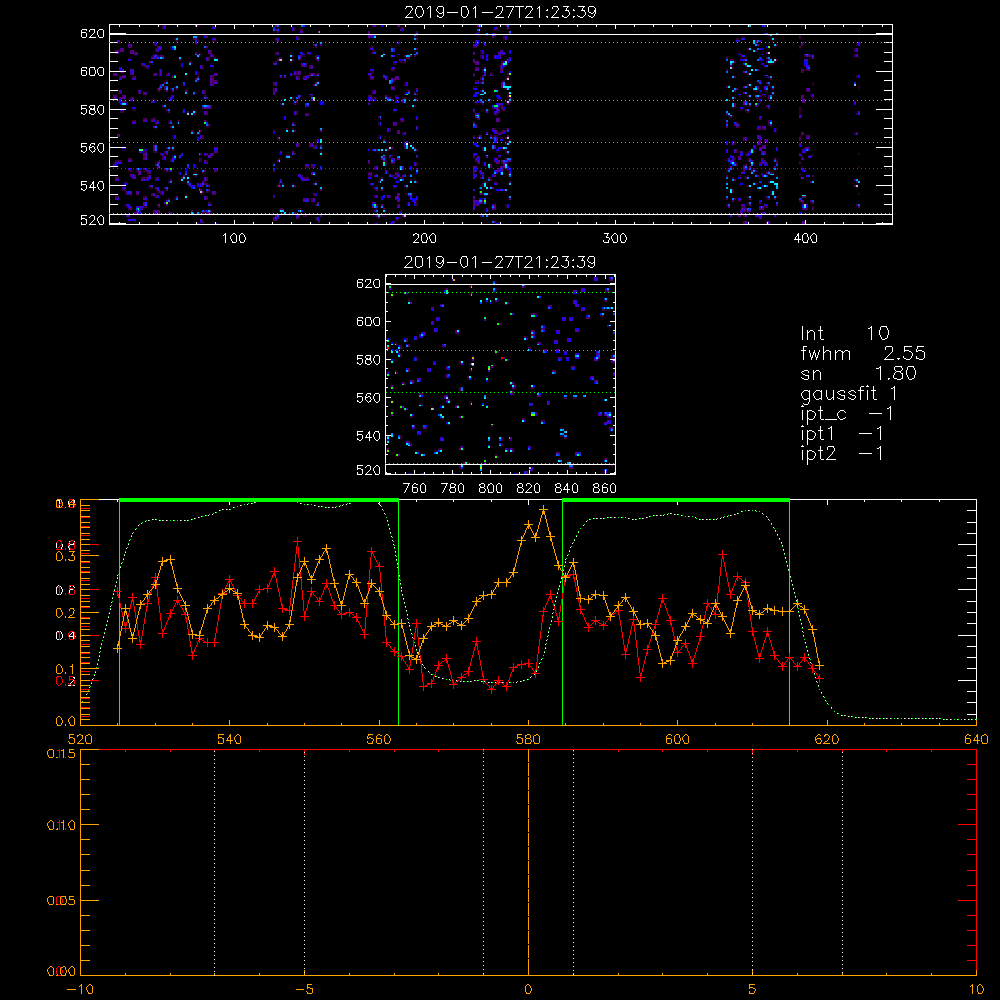1000x1000 pixels.
Task: Click the top plot title 2019-01-27T21:23:39
Action: (x=501, y=12)
